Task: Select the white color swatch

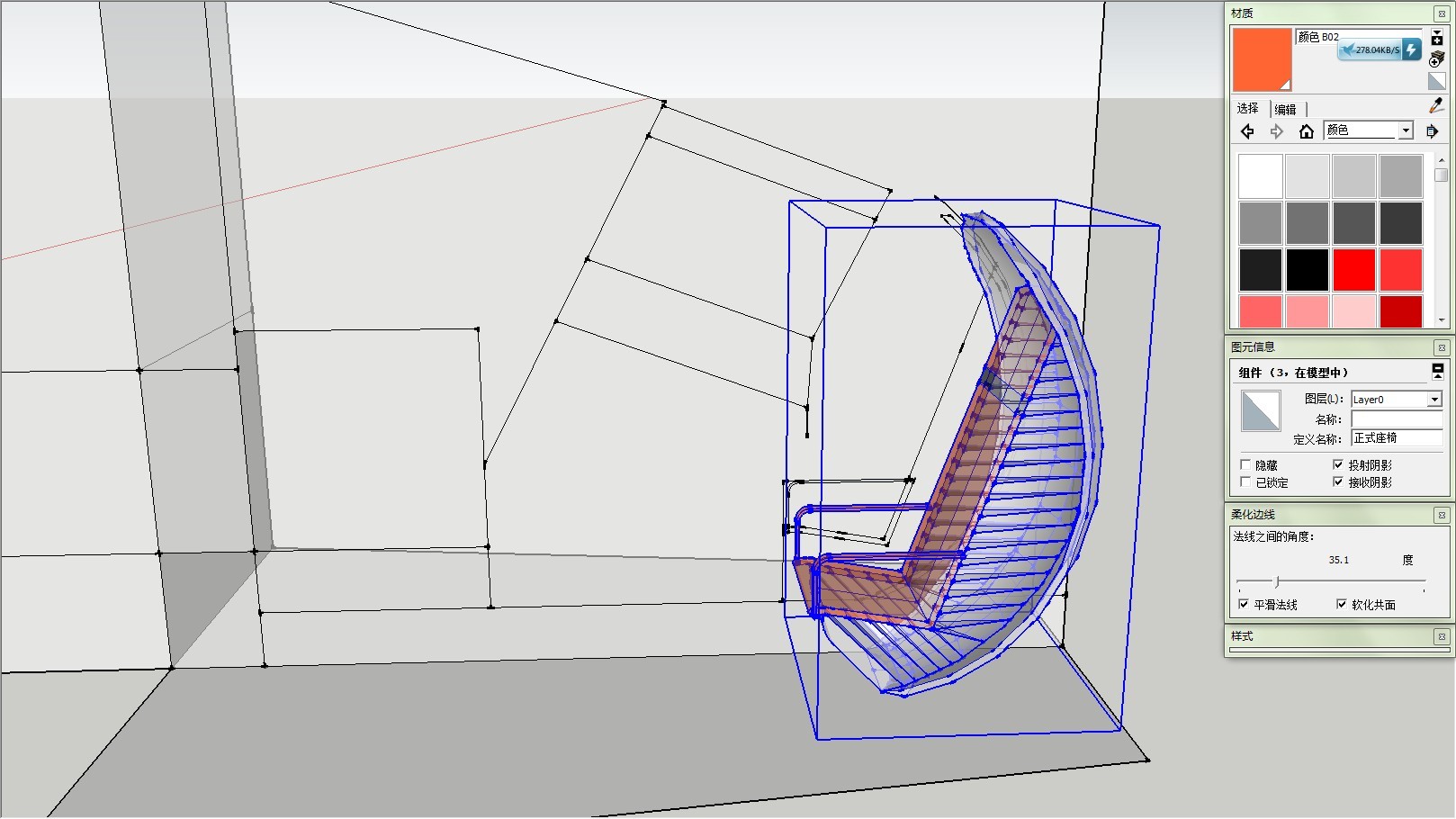Action: click(x=1261, y=176)
